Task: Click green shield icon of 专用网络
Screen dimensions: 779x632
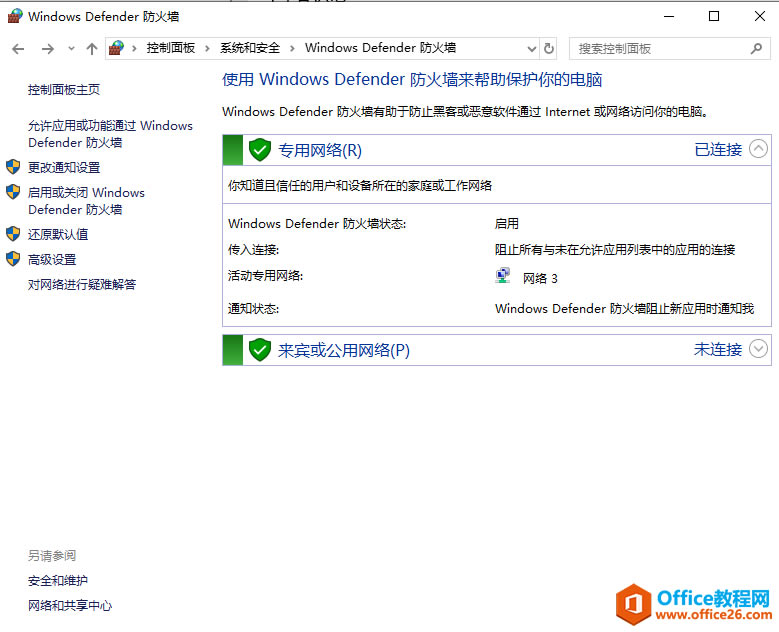Action: (260, 150)
